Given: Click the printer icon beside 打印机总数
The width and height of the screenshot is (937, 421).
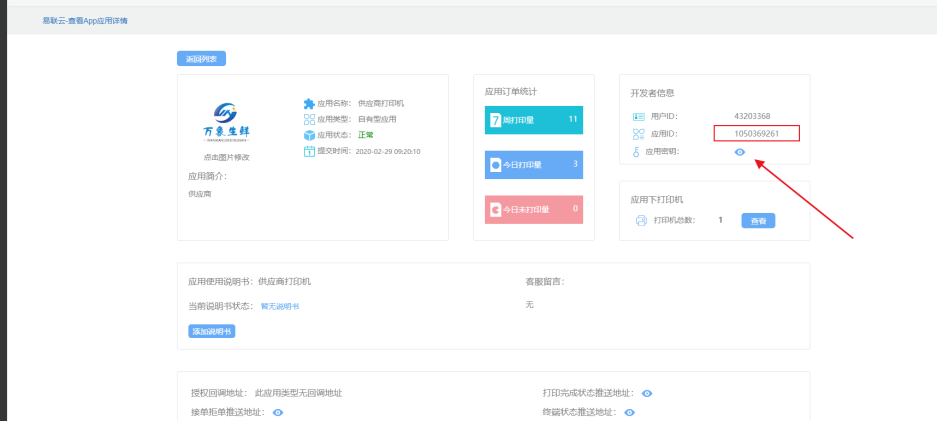Looking at the screenshot, I should (641, 220).
